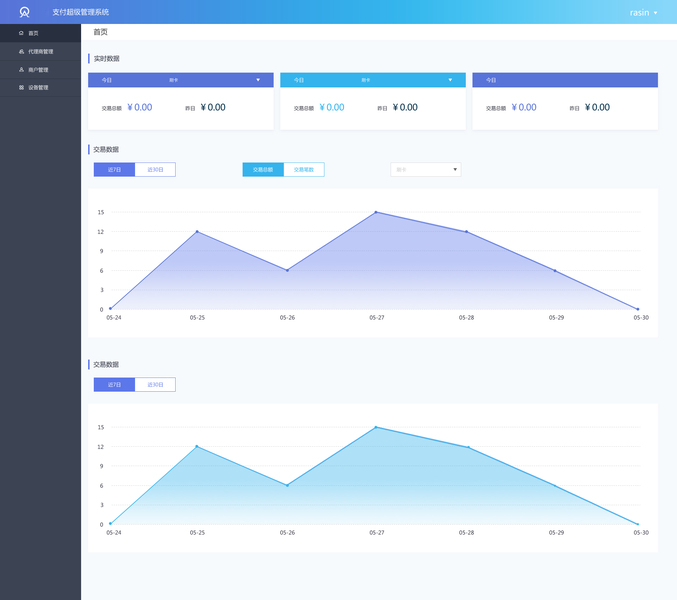Click the blue chart's 05-27 peak point
This screenshot has width=677, height=600.
(x=376, y=427)
